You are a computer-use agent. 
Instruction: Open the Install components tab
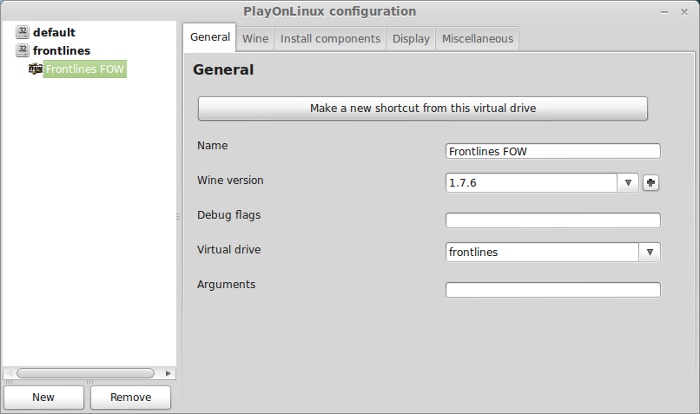point(330,39)
